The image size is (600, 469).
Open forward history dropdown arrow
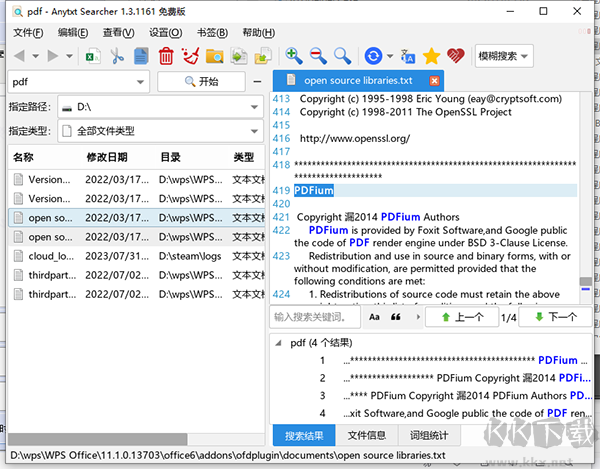tap(69, 56)
